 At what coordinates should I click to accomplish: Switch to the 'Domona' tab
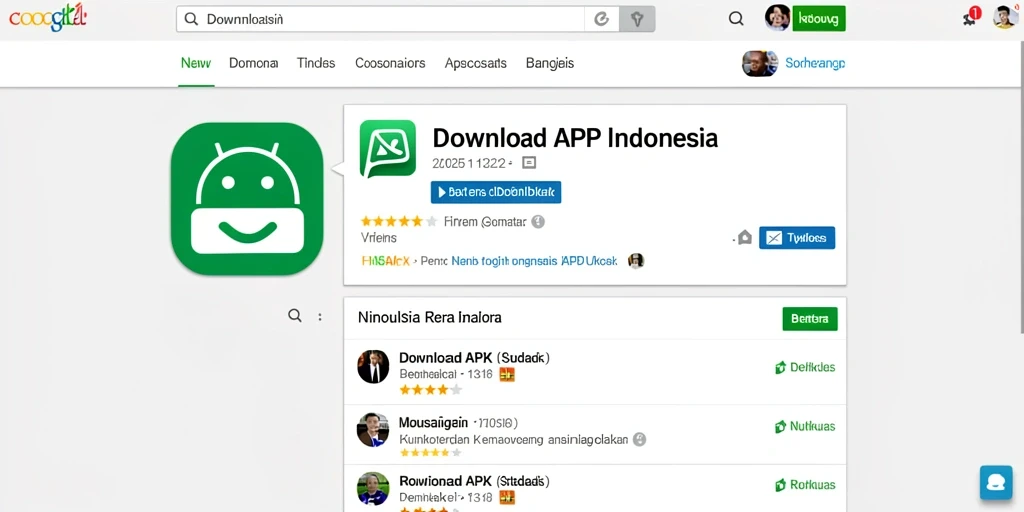[x=253, y=63]
